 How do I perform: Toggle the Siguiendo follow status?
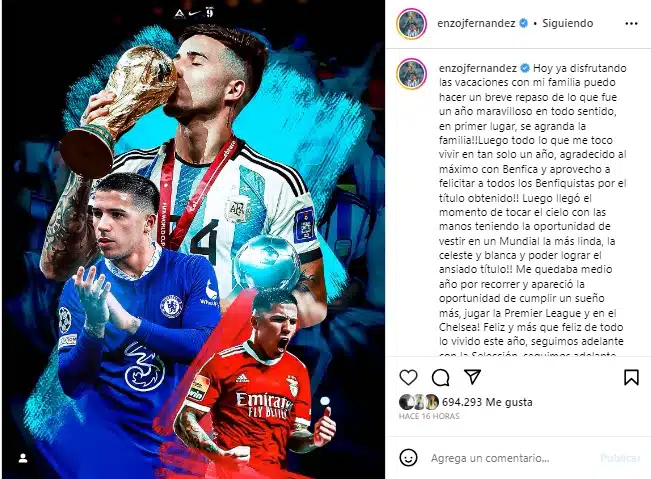pyautogui.click(x=568, y=23)
